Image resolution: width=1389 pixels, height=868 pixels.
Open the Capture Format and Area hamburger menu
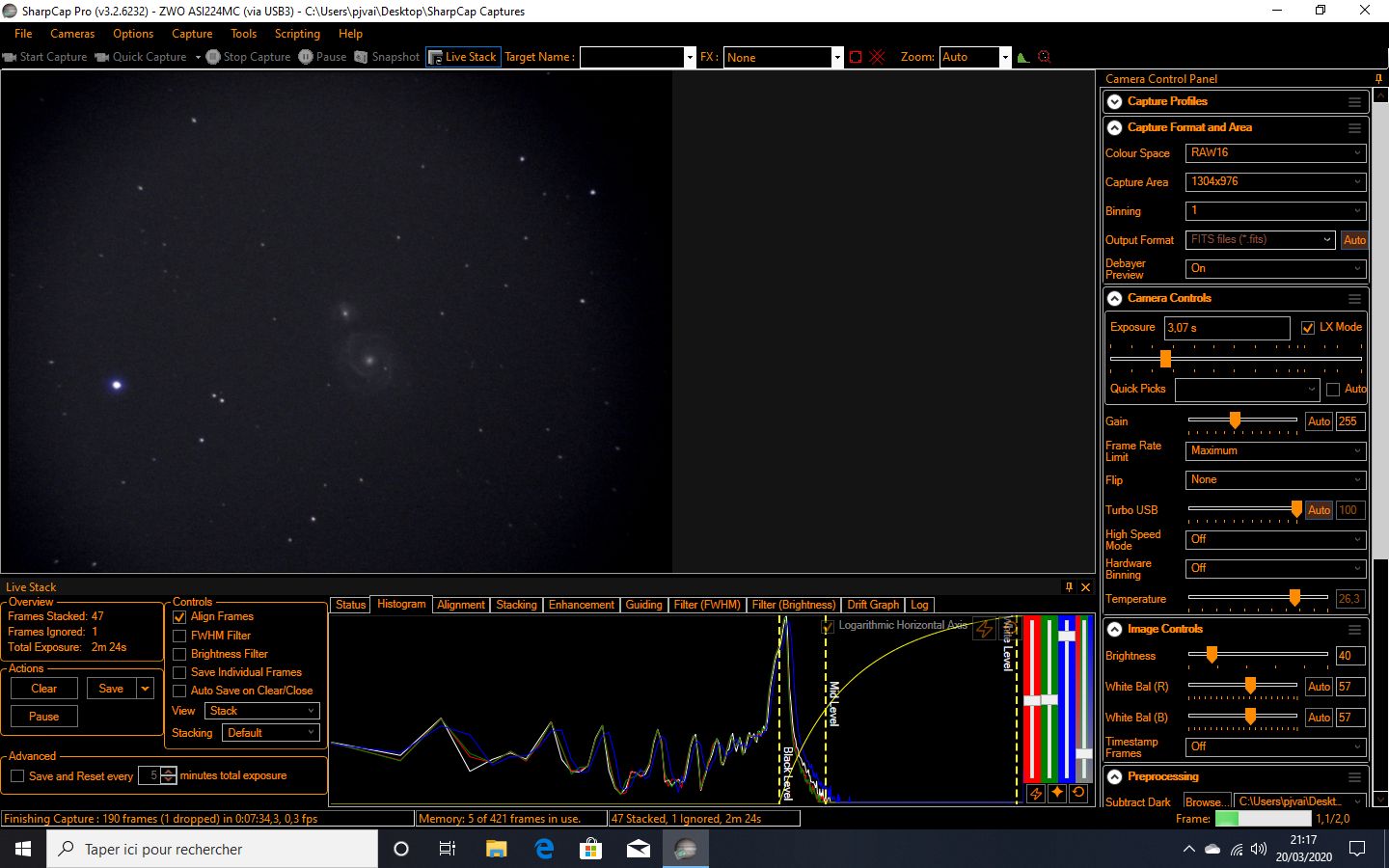(x=1354, y=127)
